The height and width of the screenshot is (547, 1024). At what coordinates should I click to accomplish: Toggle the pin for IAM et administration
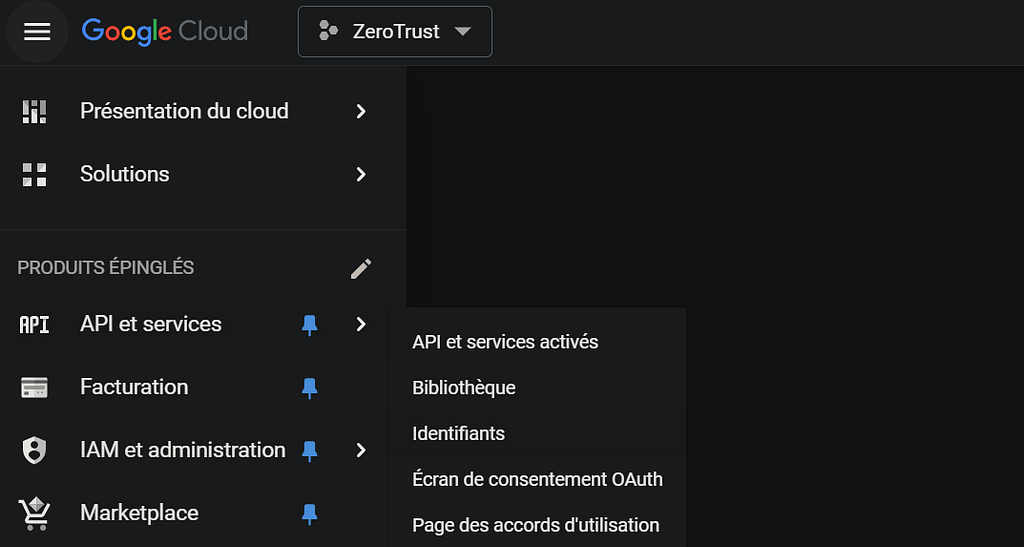coord(310,451)
